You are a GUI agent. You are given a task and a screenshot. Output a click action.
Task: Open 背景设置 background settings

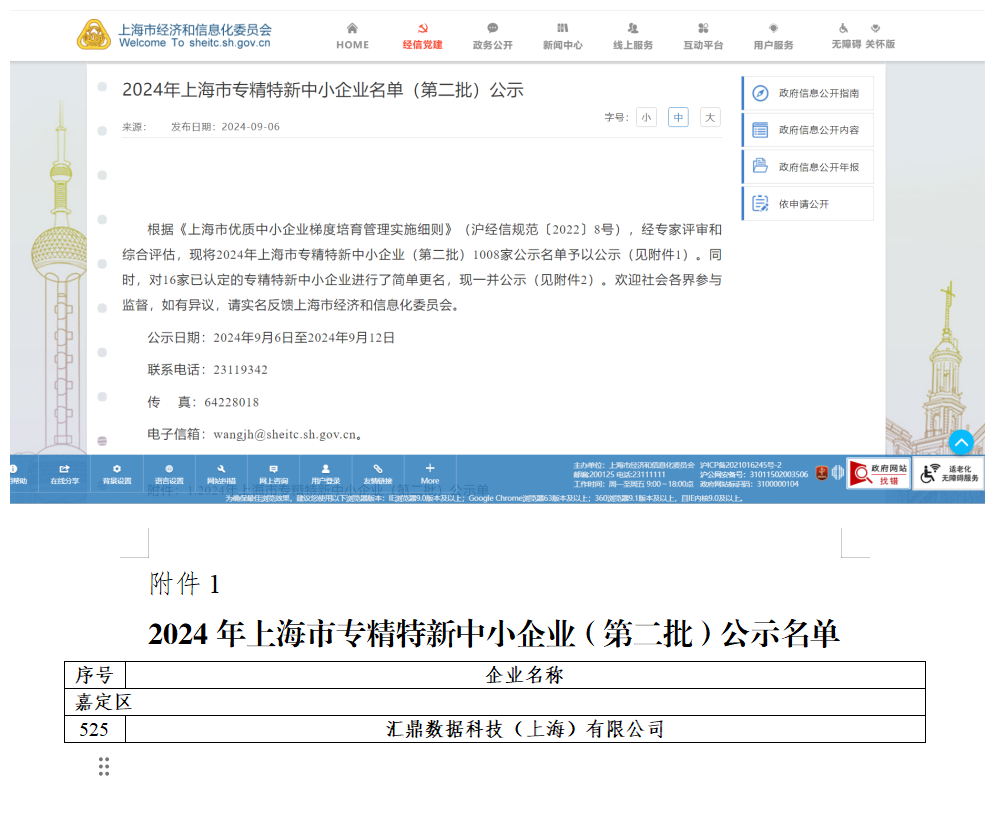pos(117,474)
